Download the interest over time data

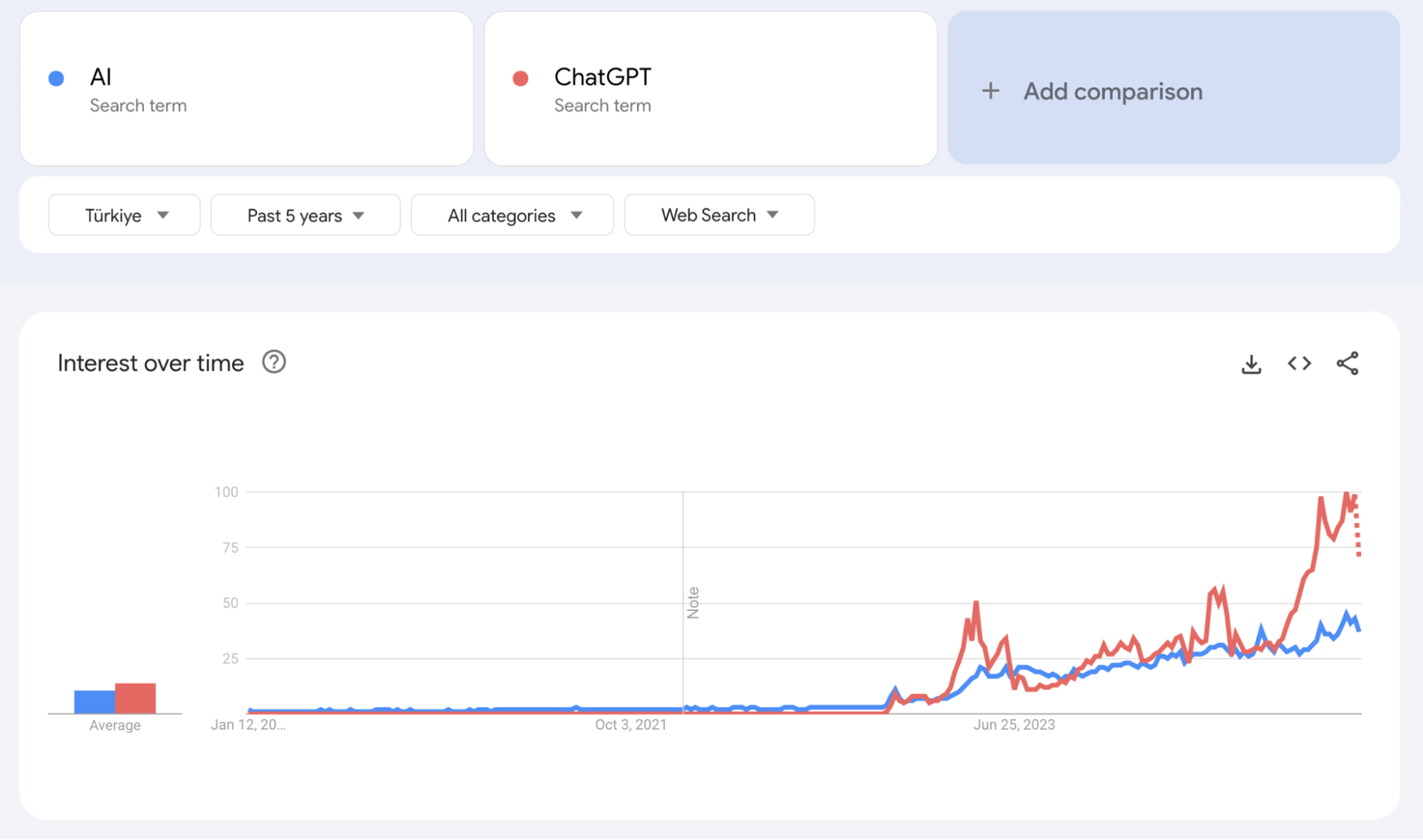[x=1251, y=364]
